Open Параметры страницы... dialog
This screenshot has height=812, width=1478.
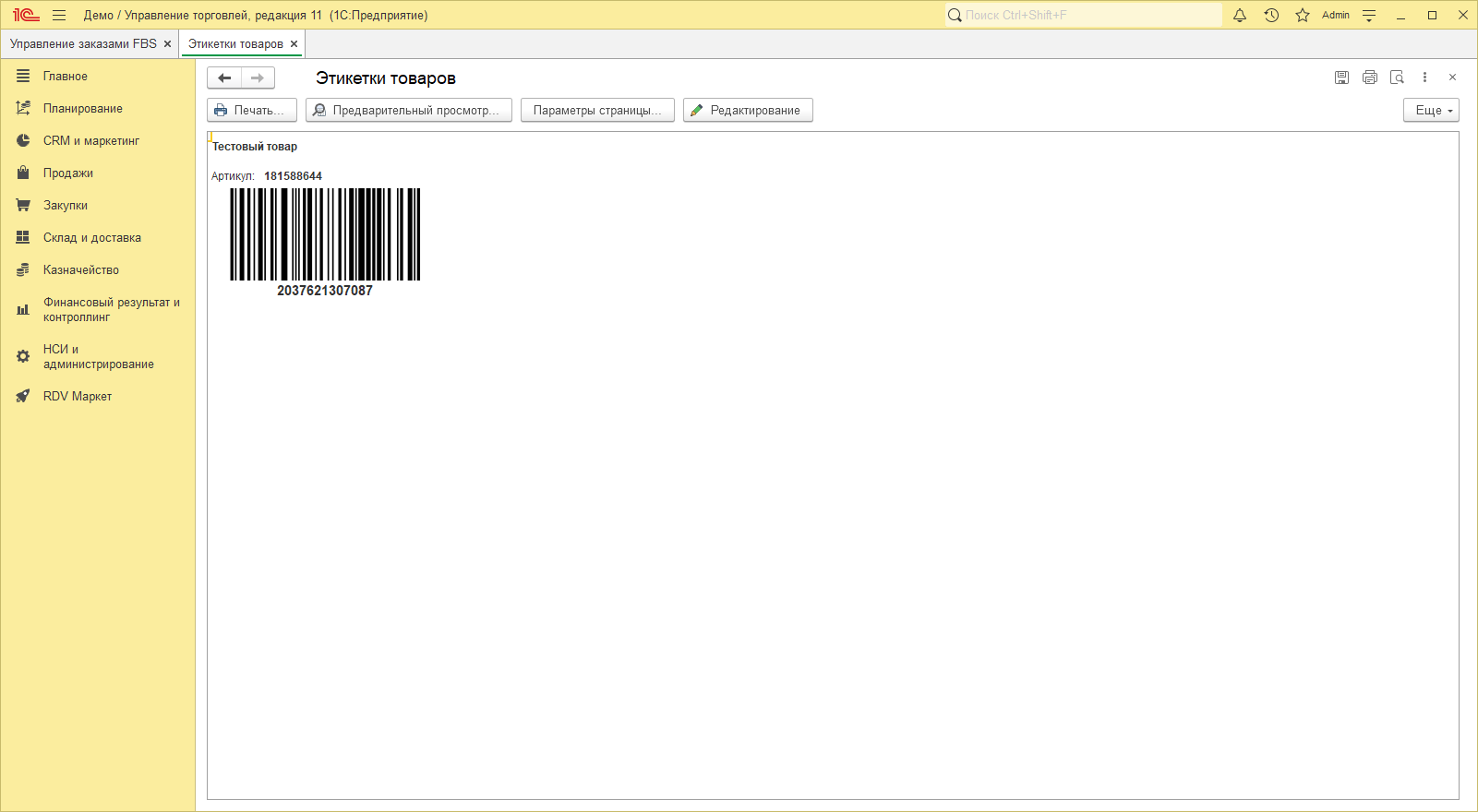tap(597, 110)
